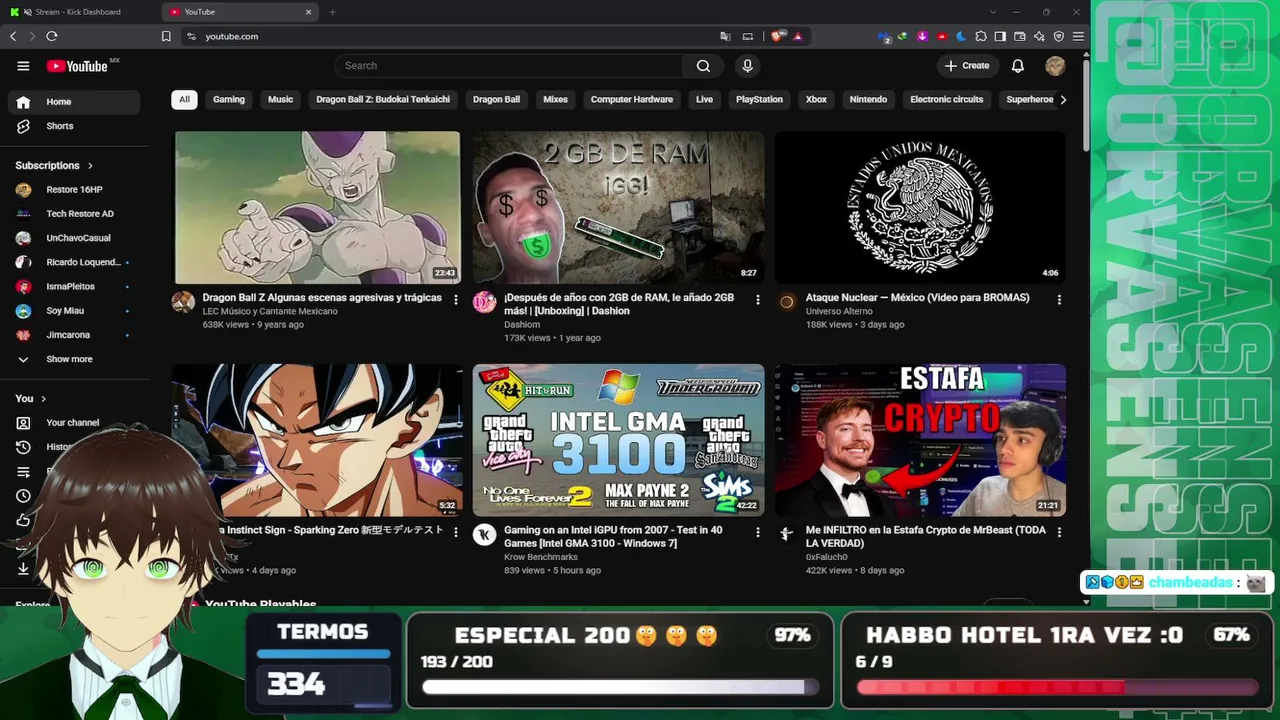
Task: Click the Brave Rewards triangle icon
Action: [x=798, y=36]
